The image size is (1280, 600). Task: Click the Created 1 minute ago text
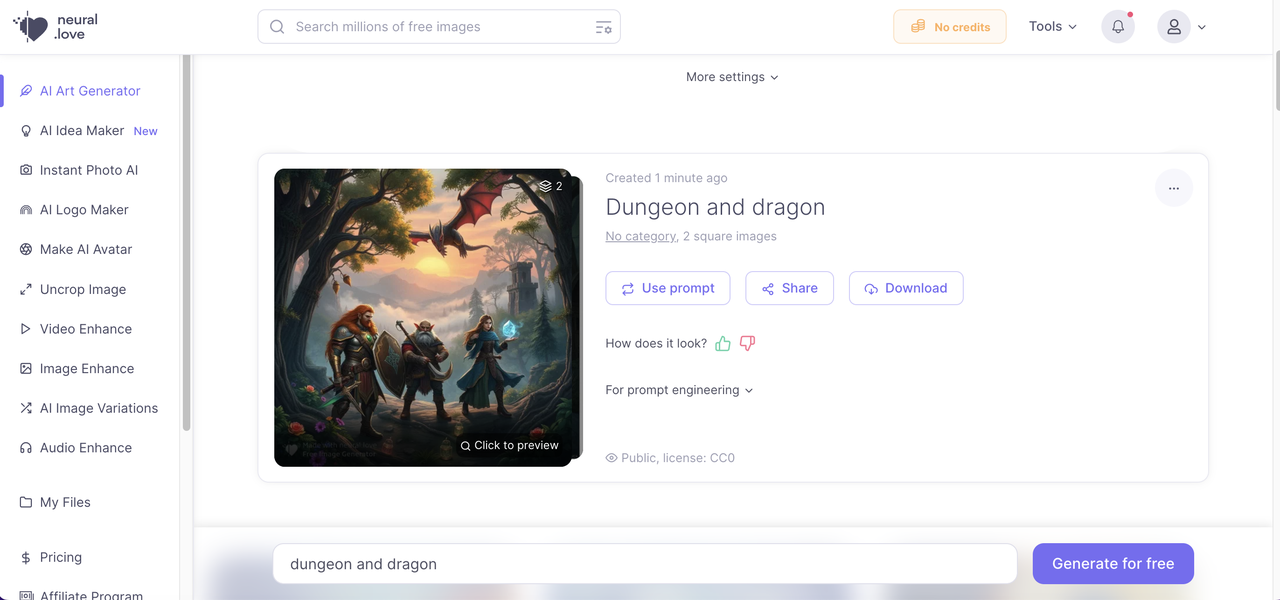[666, 178]
